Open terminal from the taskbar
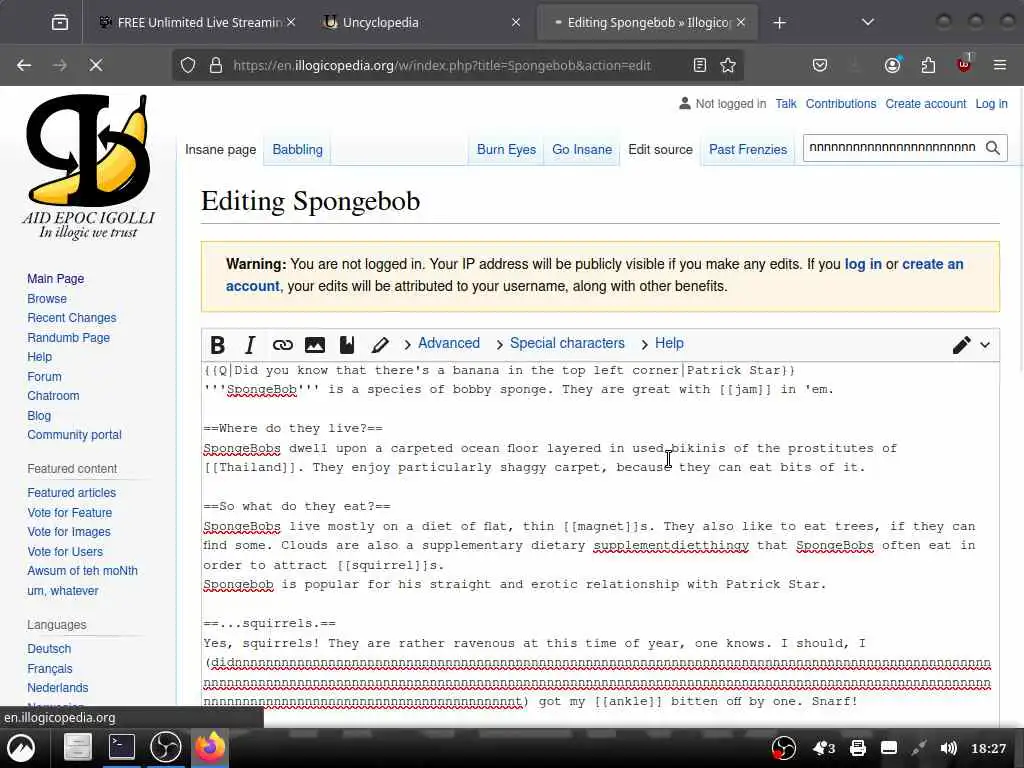 [x=121, y=747]
